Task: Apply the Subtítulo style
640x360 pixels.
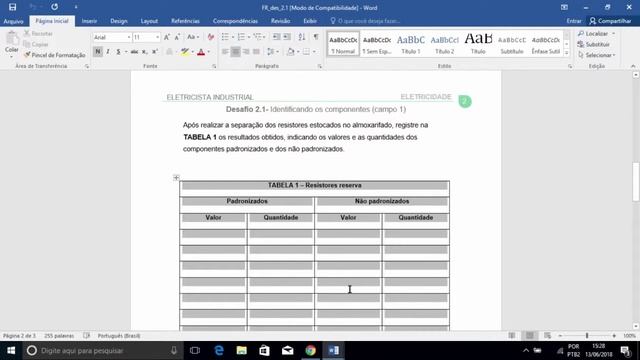Action: (512, 44)
